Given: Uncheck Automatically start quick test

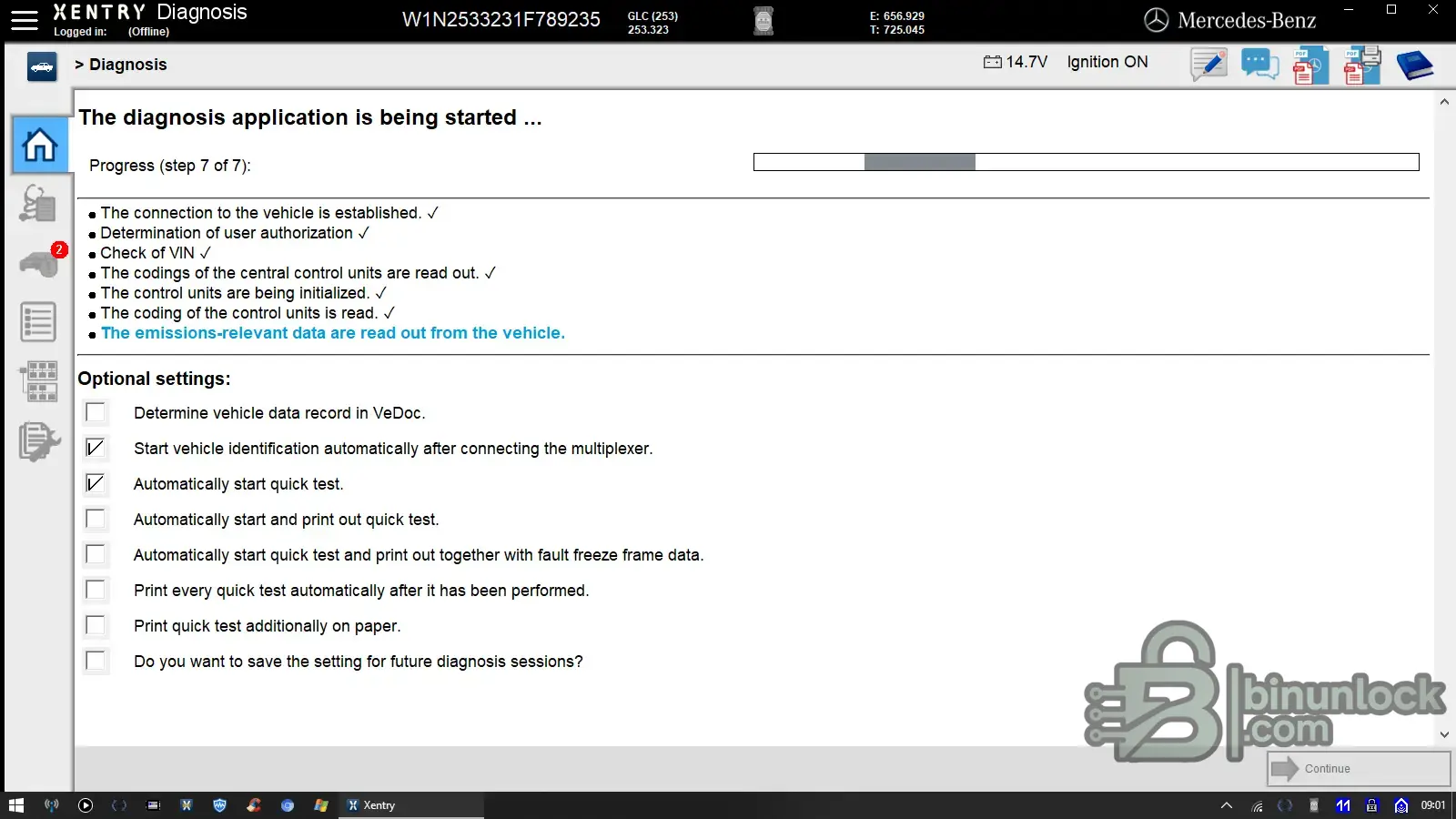Looking at the screenshot, I should coord(96,483).
